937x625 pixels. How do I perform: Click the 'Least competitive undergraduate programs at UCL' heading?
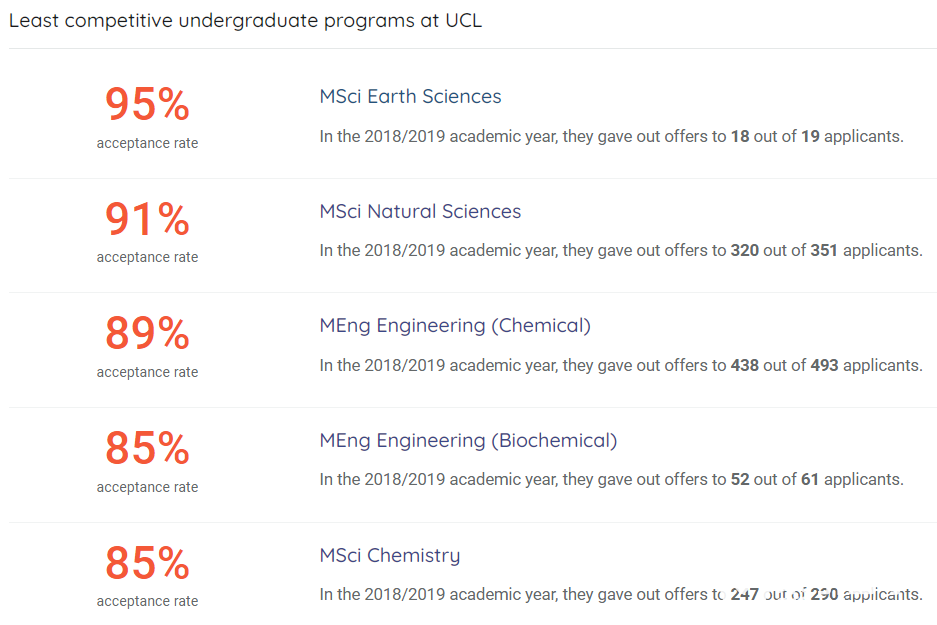point(245,20)
